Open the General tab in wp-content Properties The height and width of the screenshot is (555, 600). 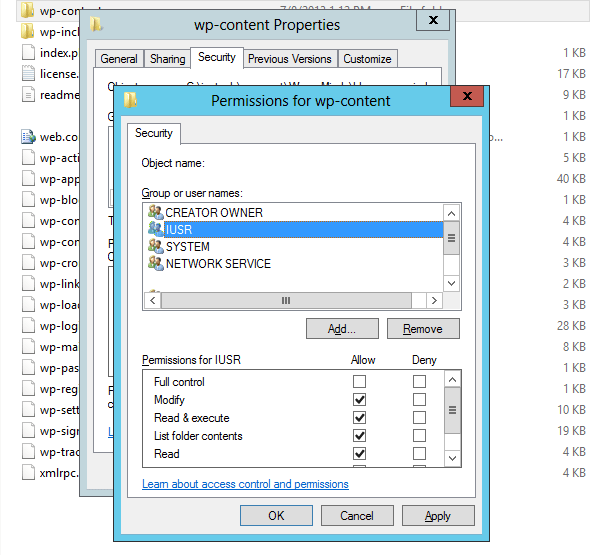click(x=119, y=59)
